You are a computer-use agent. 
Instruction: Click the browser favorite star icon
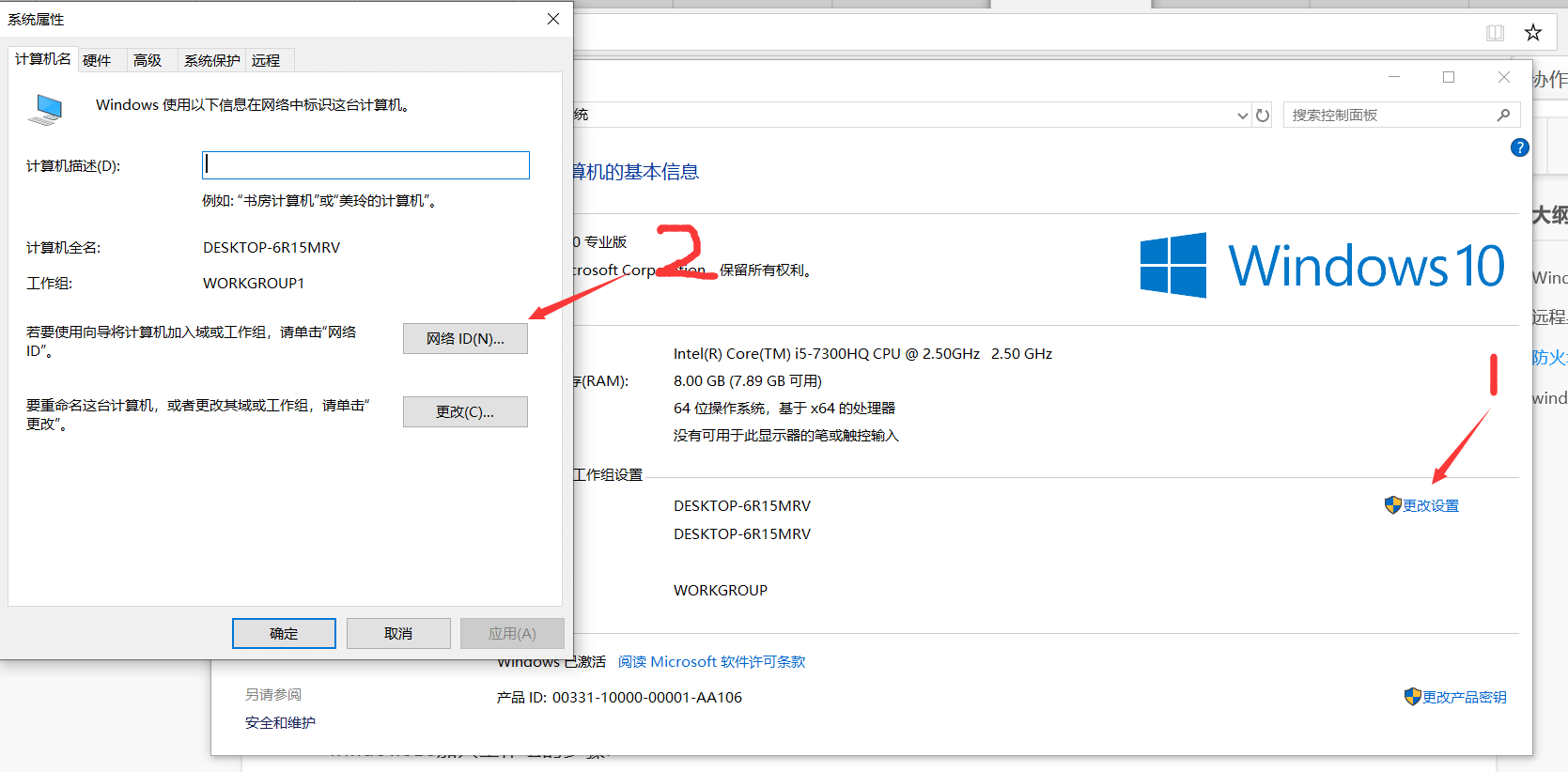pyautogui.click(x=1533, y=33)
